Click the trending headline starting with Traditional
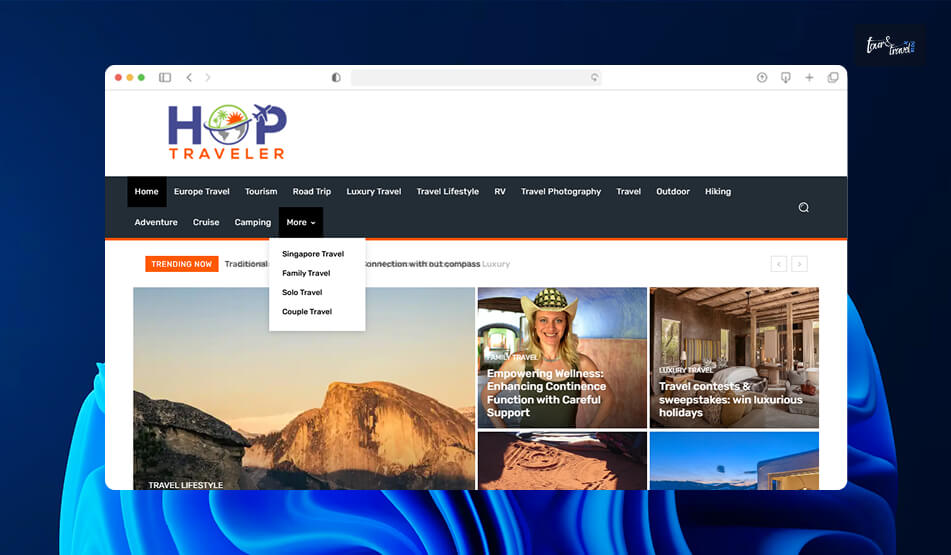 [x=246, y=264]
